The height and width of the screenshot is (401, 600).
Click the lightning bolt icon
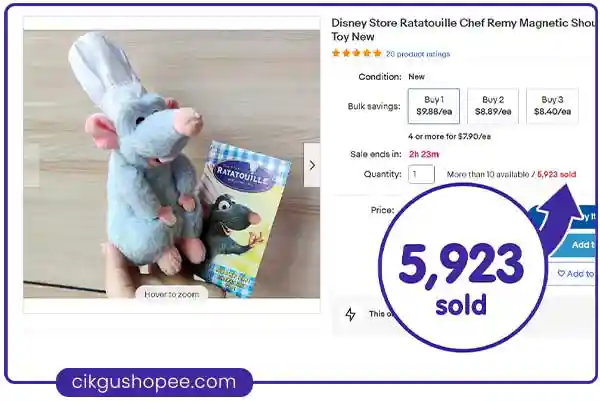pos(350,314)
